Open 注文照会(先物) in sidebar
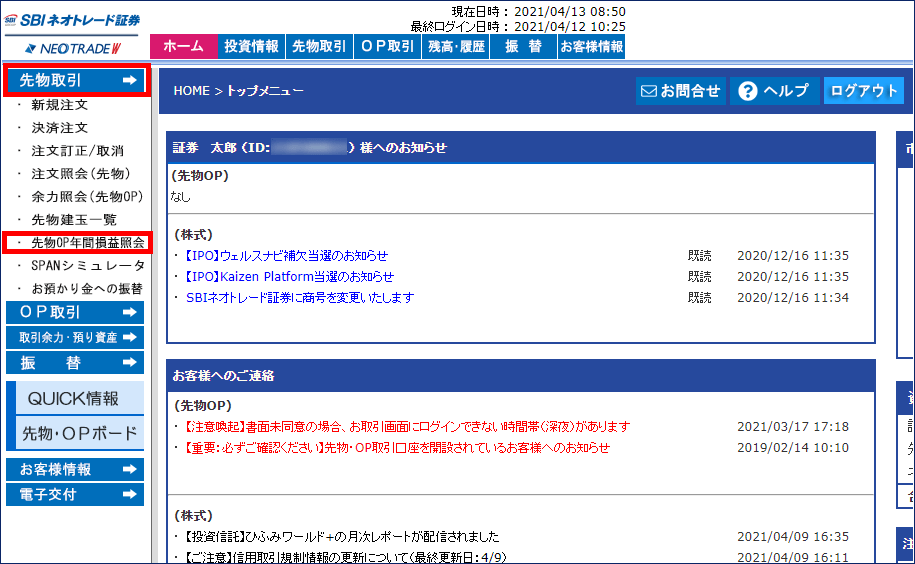This screenshot has height=564, width=915. point(81,174)
